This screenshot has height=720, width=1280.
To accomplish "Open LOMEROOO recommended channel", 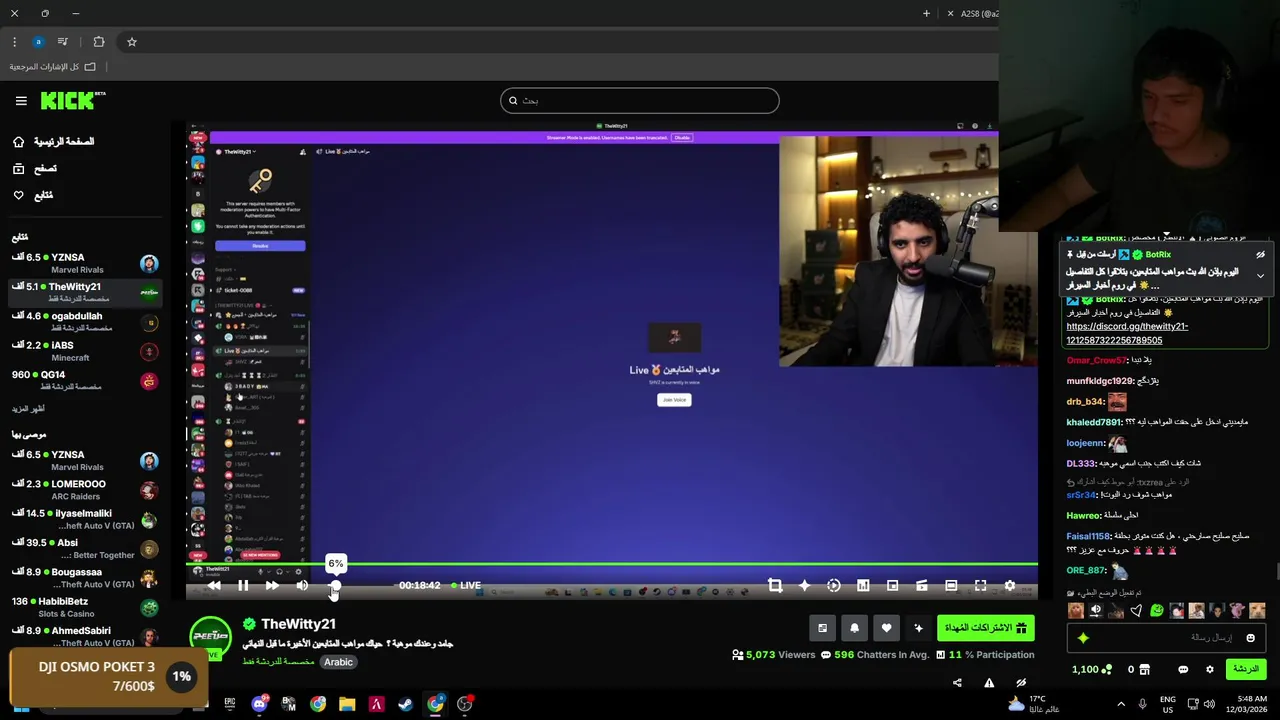I will coord(85,490).
